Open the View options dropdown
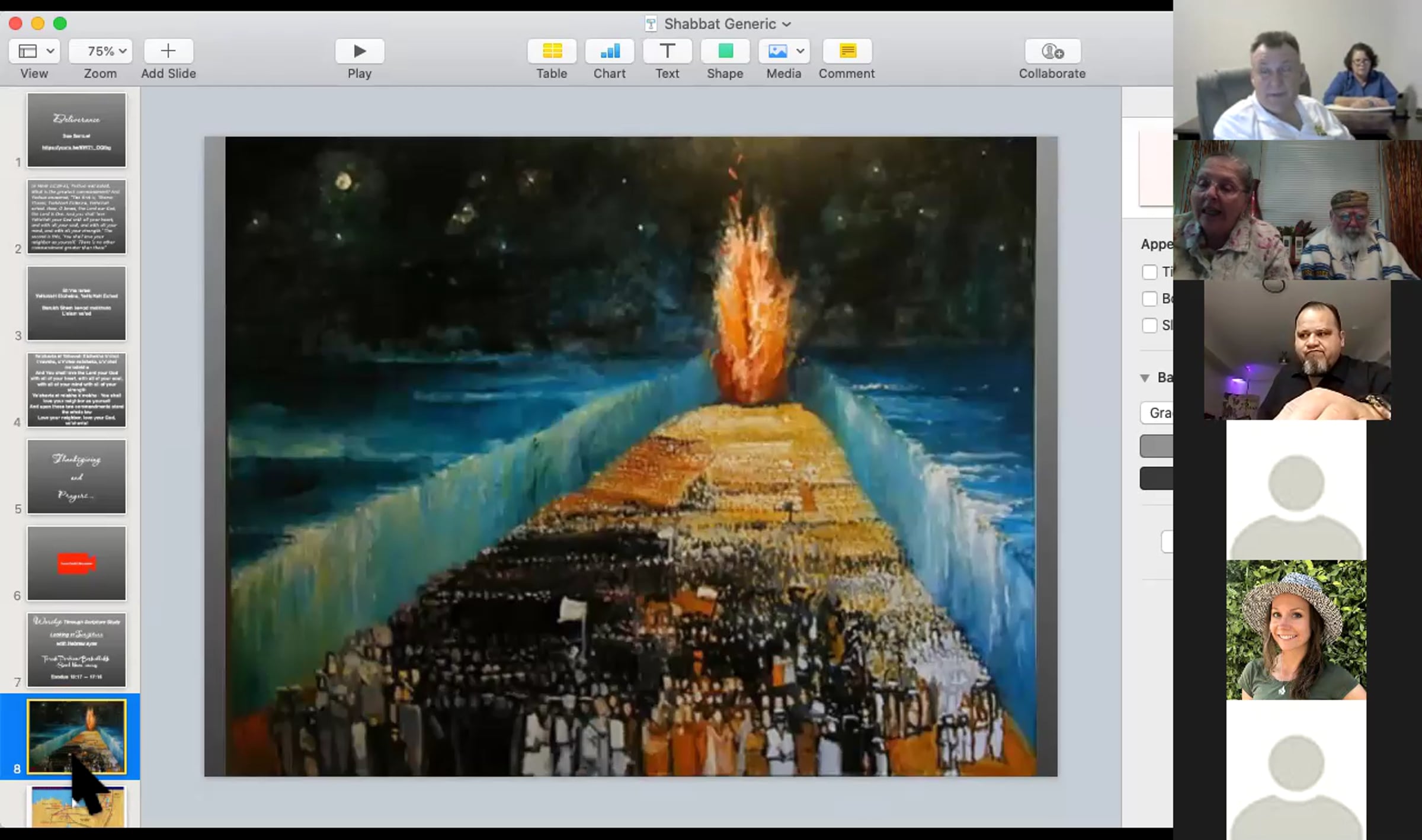Image resolution: width=1422 pixels, height=840 pixels. pyautogui.click(x=34, y=52)
